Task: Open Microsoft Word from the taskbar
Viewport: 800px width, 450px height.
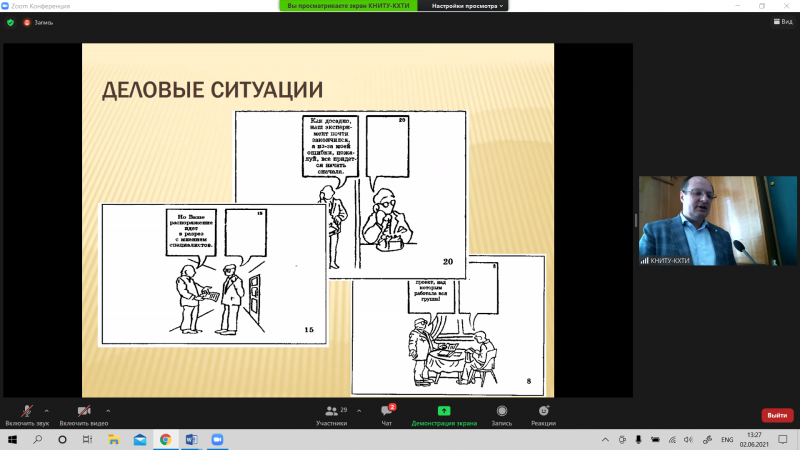Action: click(191, 439)
